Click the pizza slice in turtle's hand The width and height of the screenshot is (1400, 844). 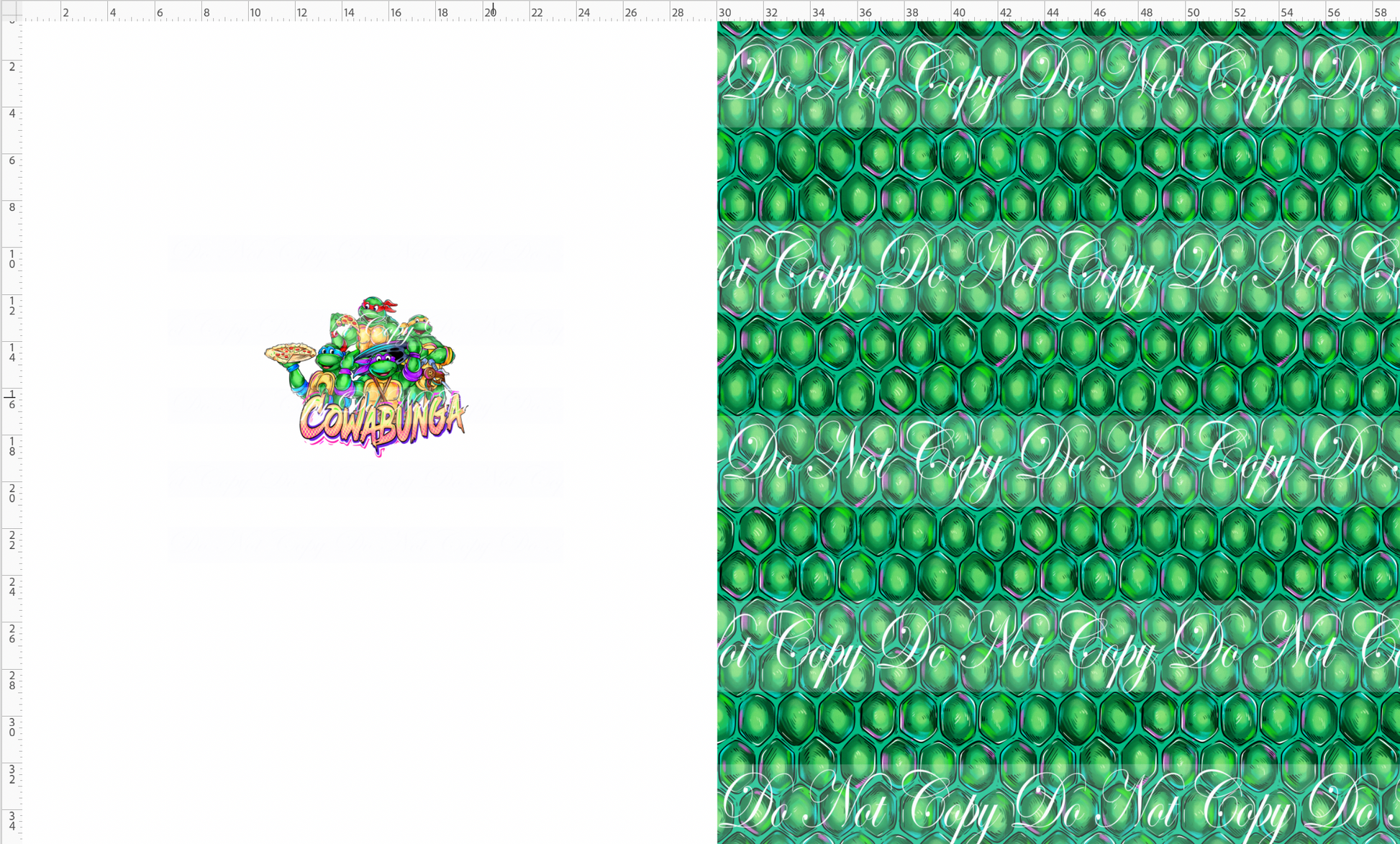click(347, 321)
